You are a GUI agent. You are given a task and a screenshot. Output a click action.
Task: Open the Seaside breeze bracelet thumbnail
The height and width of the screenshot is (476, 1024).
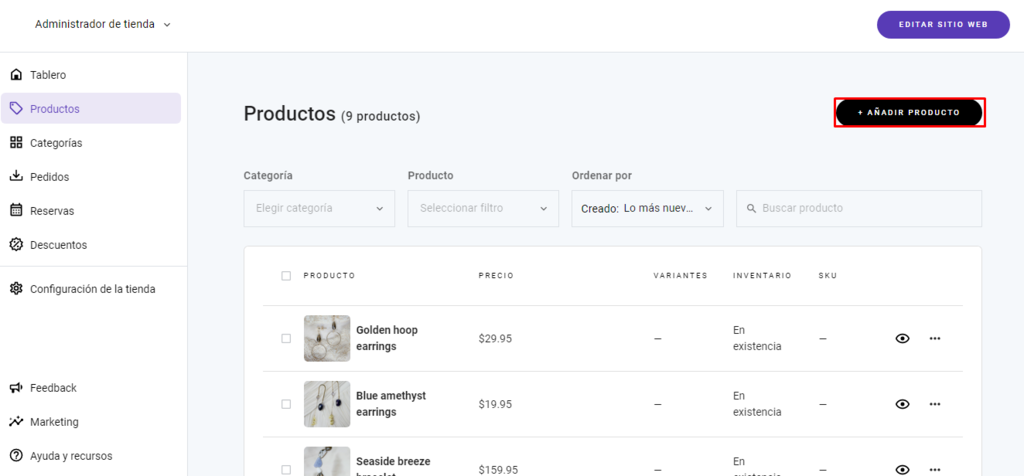click(327, 461)
